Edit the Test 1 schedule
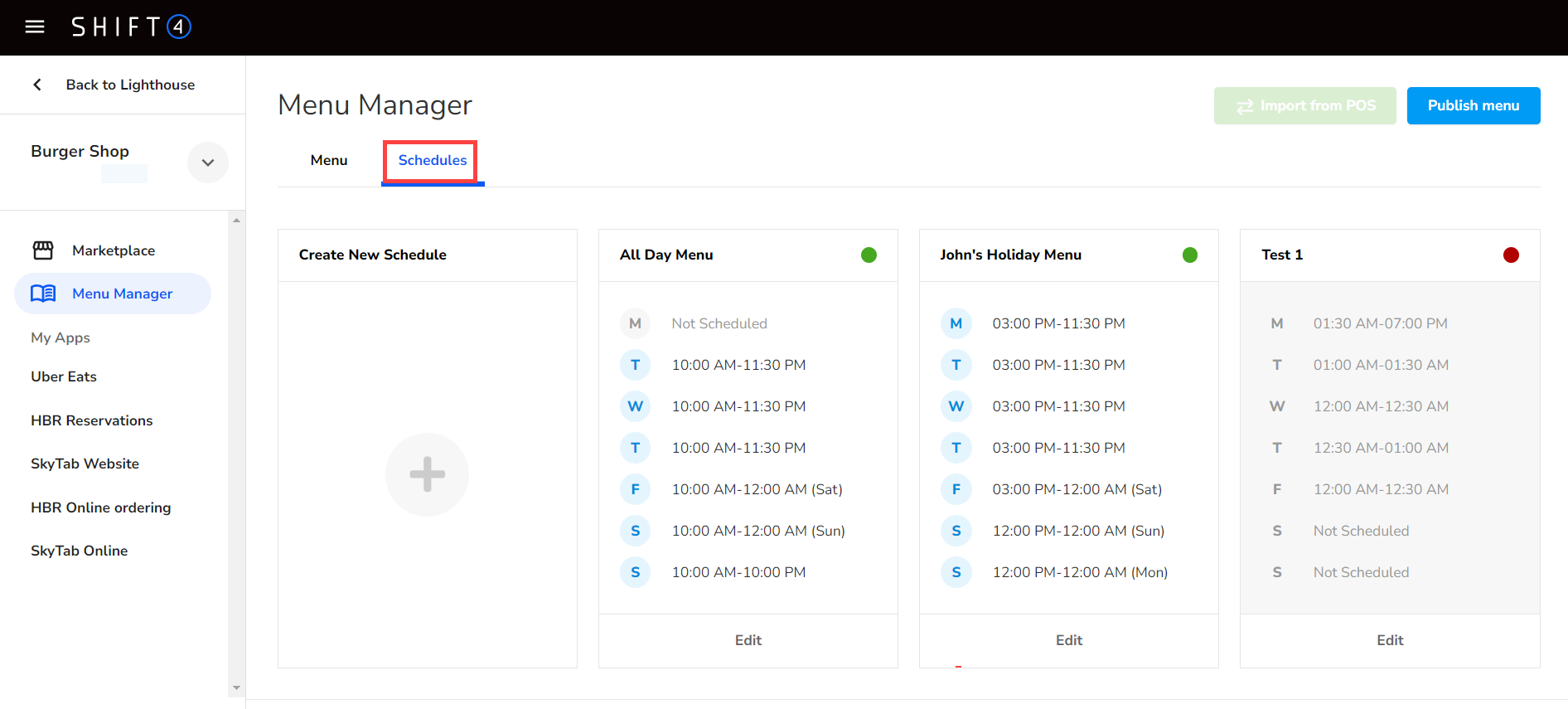 (x=1389, y=640)
